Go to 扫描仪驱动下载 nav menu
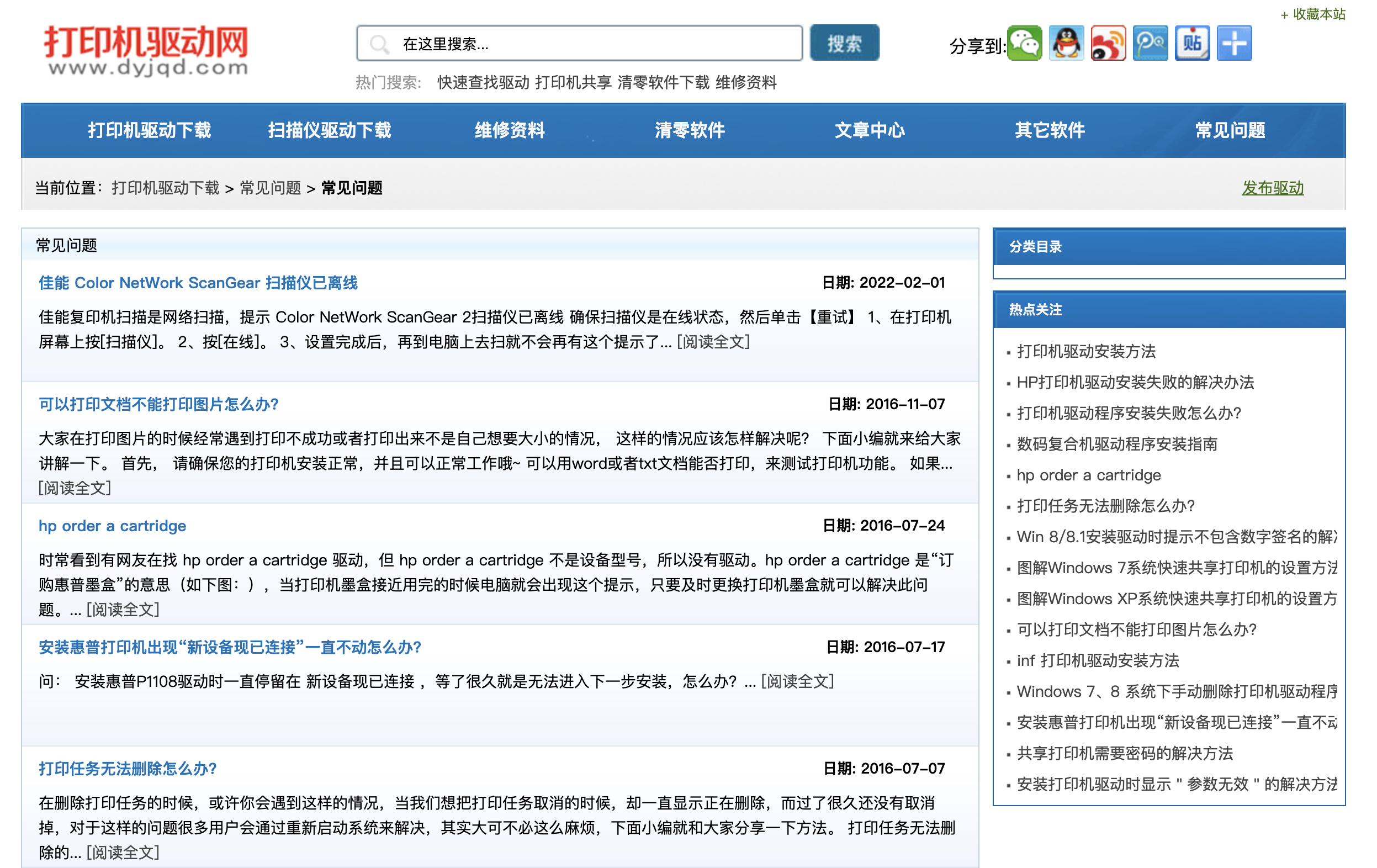Viewport: 1377px width, 868px height. pyautogui.click(x=330, y=130)
